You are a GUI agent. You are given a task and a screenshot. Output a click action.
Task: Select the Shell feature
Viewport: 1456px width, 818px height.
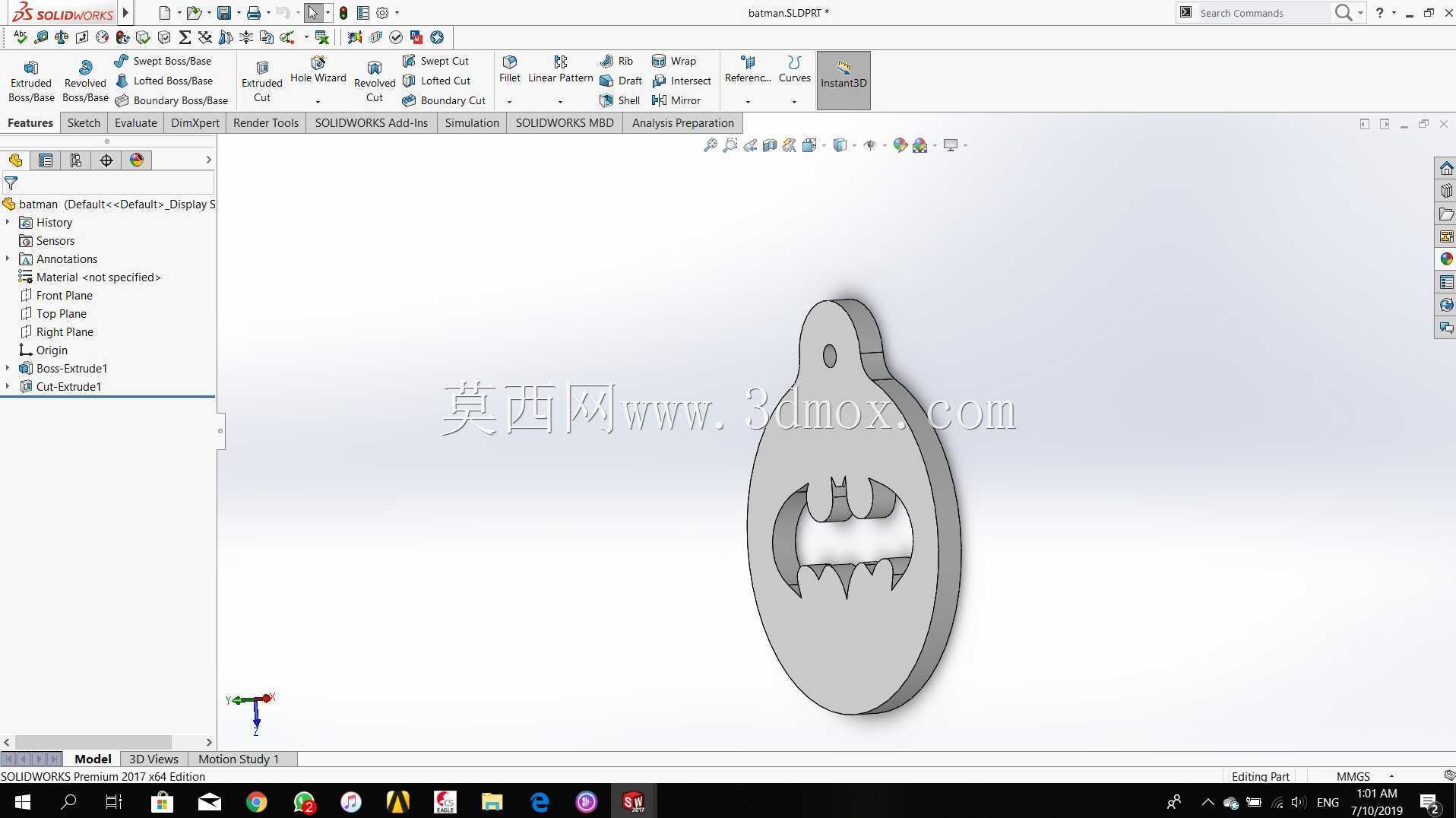click(620, 100)
